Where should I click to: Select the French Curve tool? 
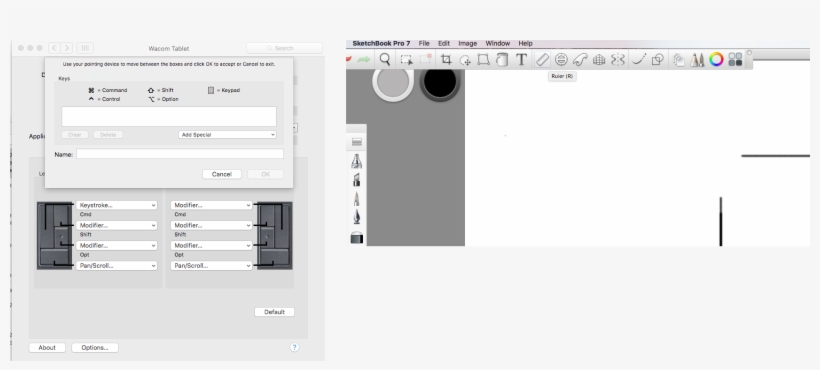click(580, 60)
